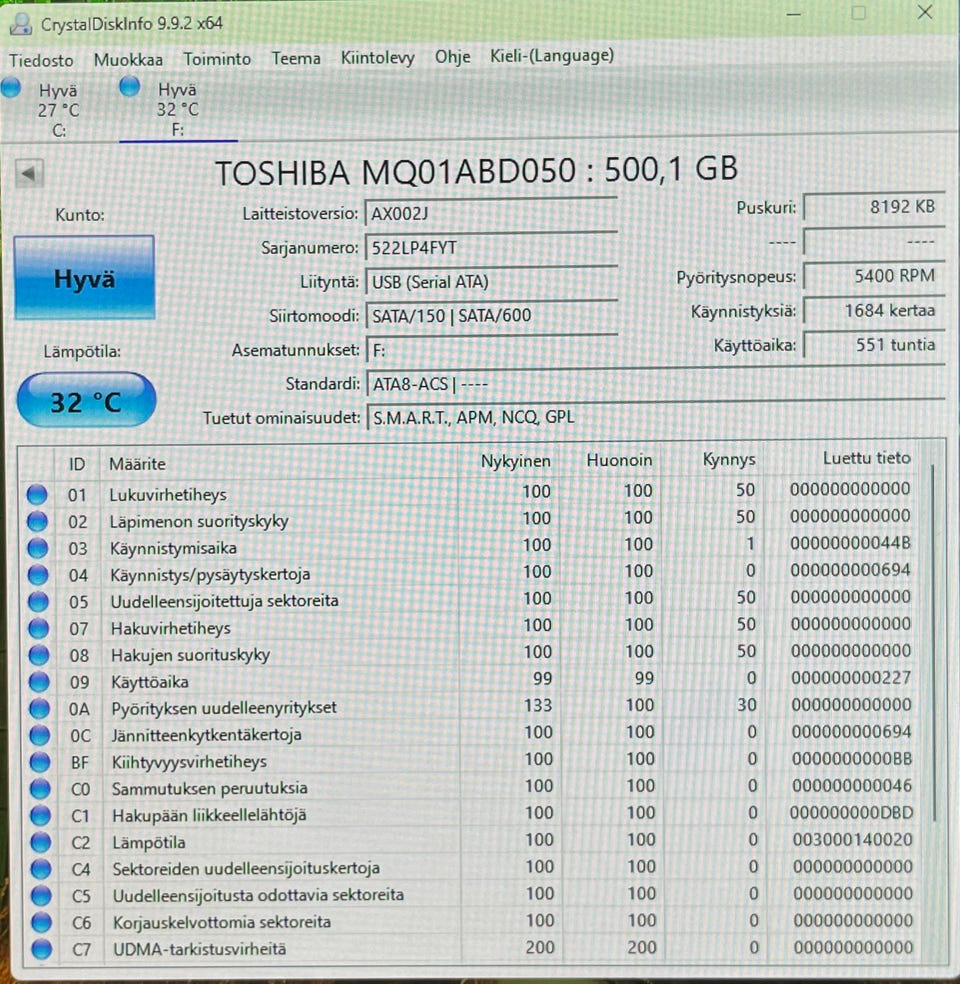
Task: Click the status orb for Hakuvirhetiheys row
Action: pyautogui.click(x=38, y=628)
